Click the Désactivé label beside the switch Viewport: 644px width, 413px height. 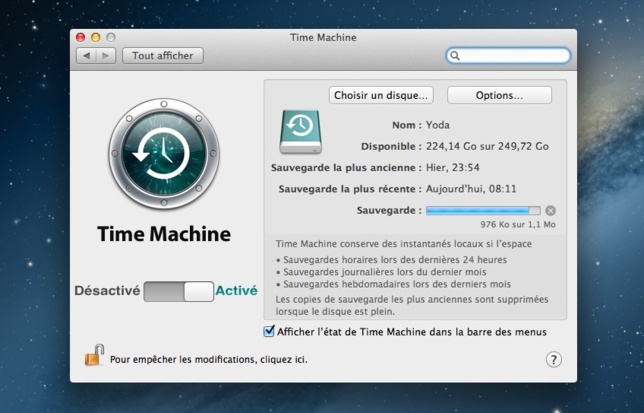coord(107,291)
